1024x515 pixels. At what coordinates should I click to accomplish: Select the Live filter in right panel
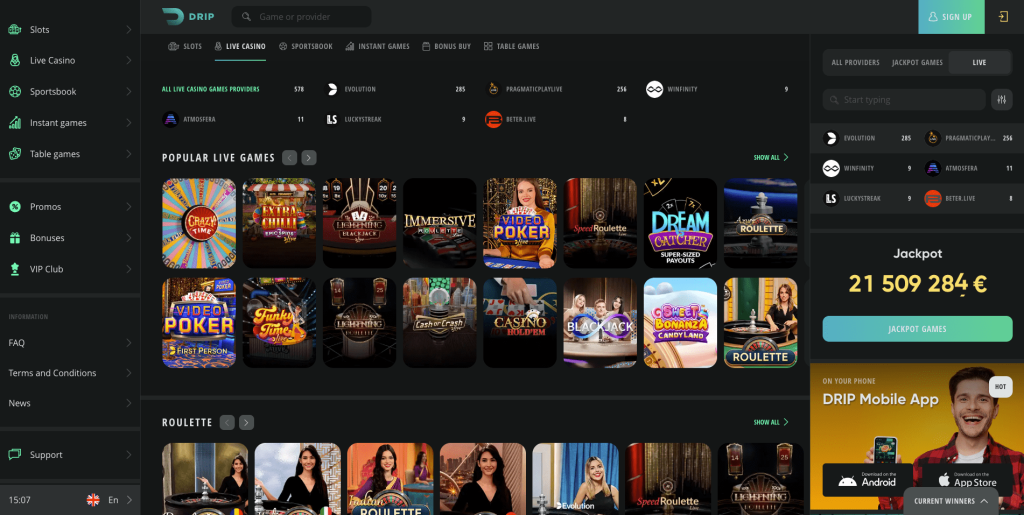[979, 62]
